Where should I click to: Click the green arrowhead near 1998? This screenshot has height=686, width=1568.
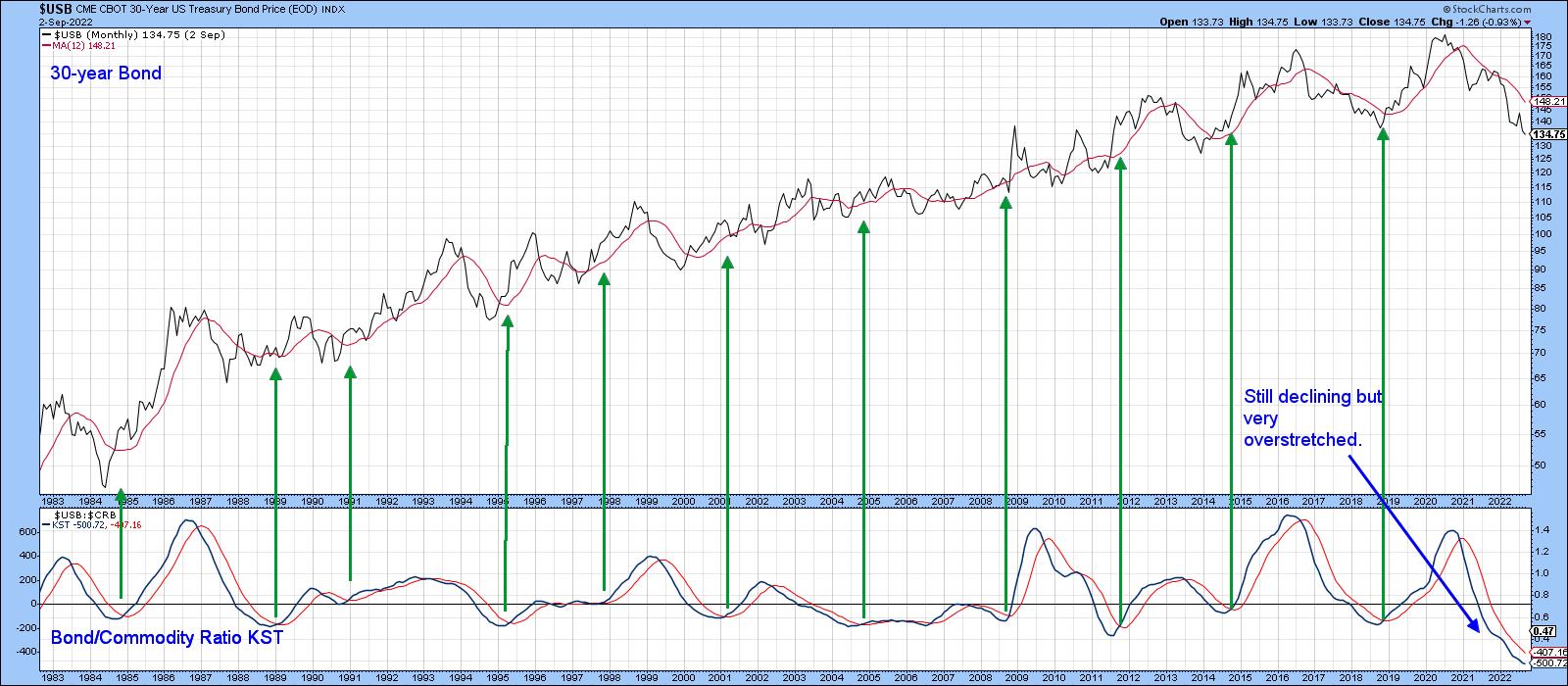(604, 278)
